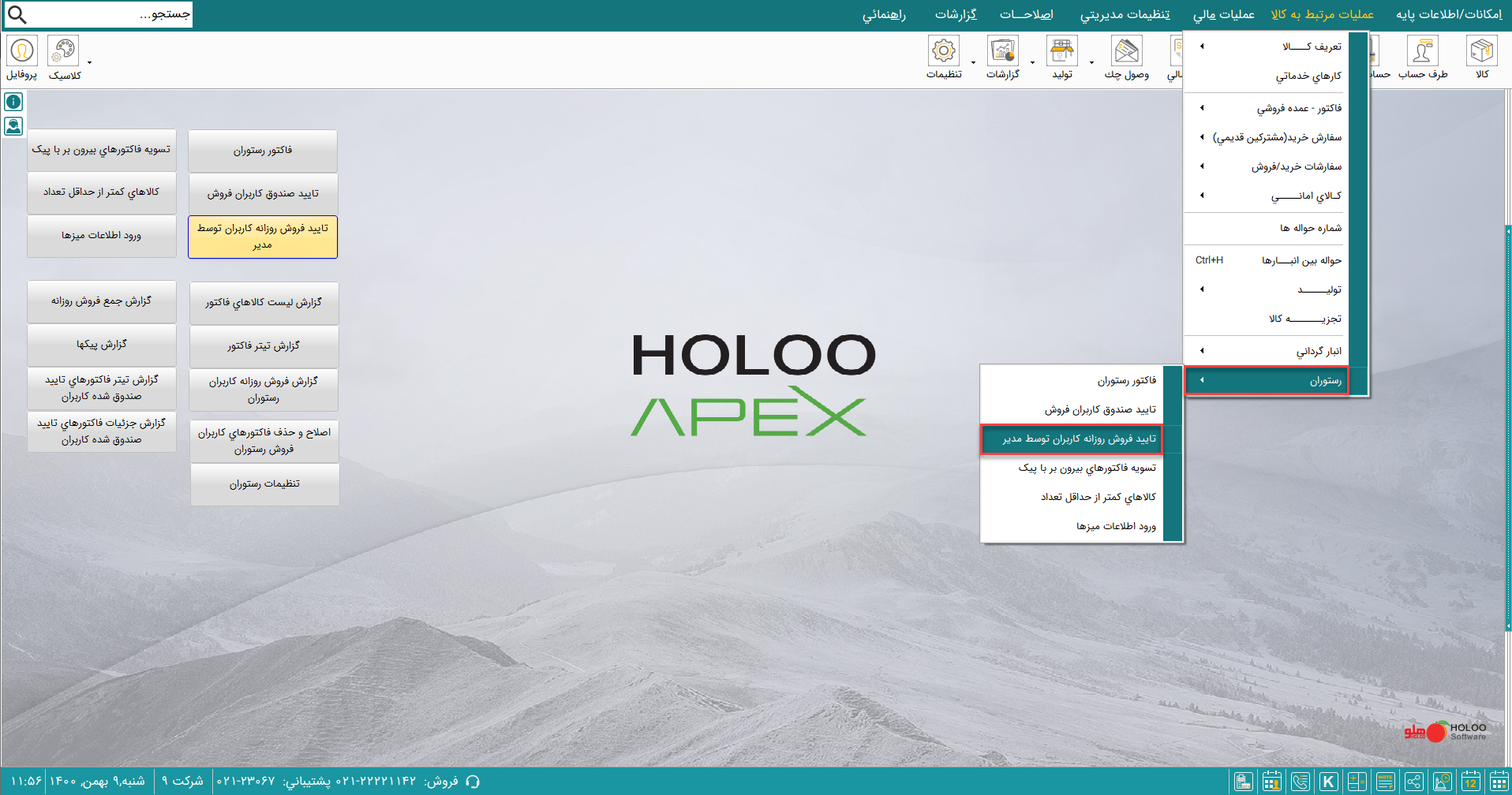Expand the کالاي اماني submenu arrow
The height and width of the screenshot is (795, 1512).
click(x=1202, y=196)
